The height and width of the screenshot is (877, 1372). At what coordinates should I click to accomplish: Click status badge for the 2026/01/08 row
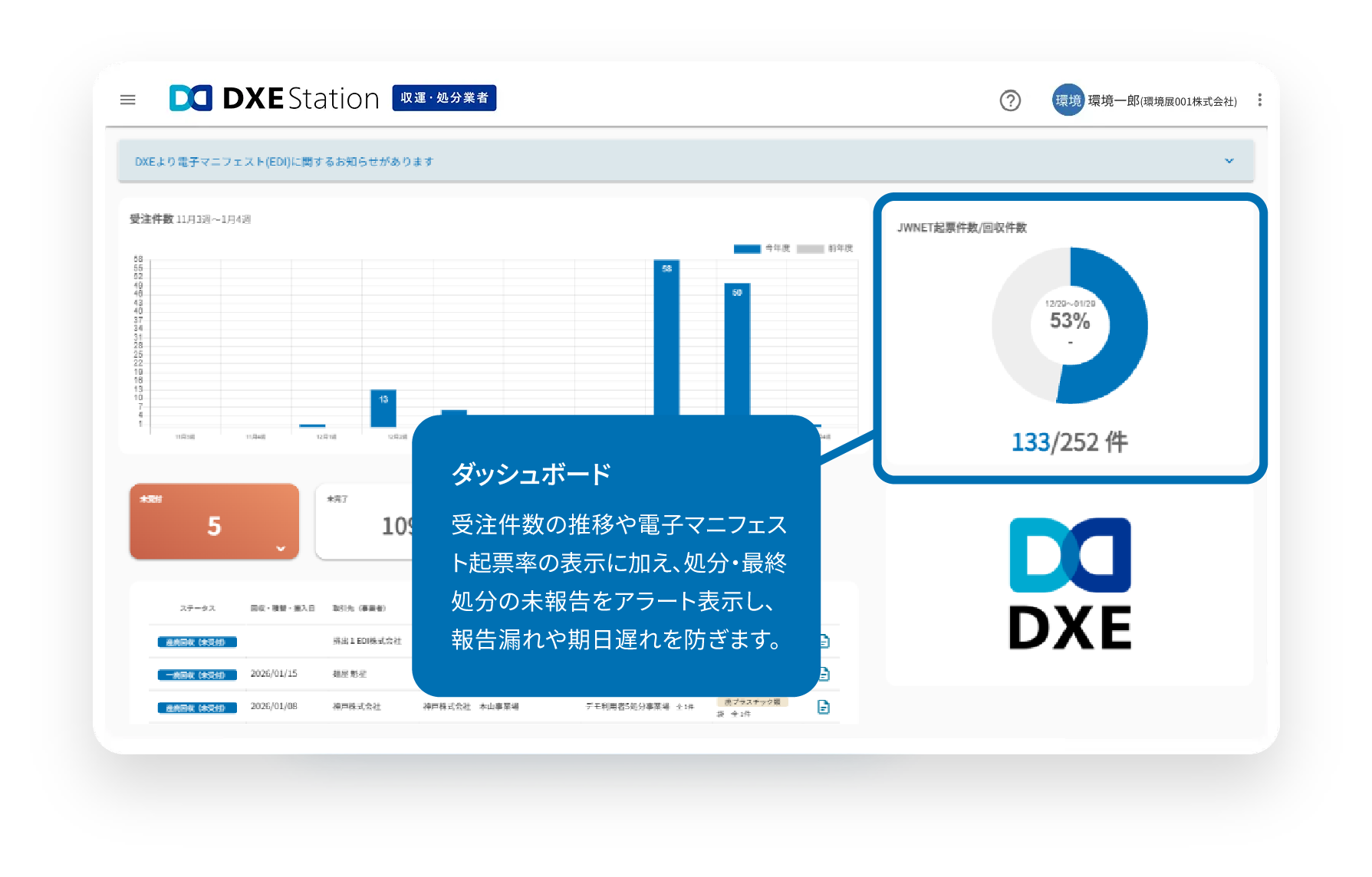(x=197, y=708)
